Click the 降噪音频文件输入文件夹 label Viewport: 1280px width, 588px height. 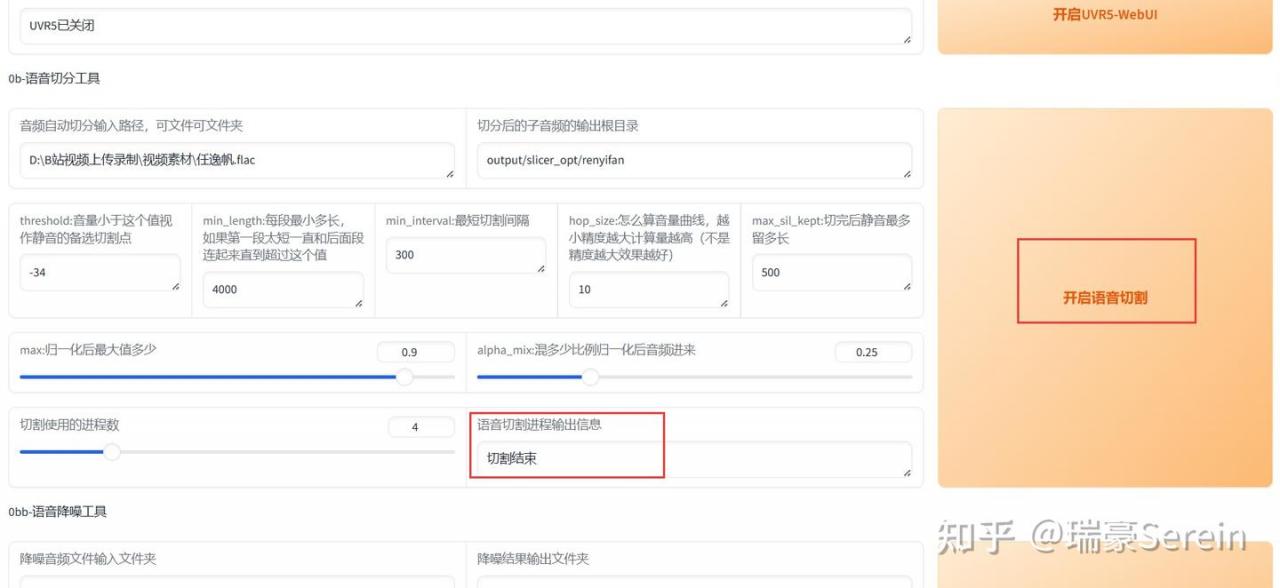(88, 558)
